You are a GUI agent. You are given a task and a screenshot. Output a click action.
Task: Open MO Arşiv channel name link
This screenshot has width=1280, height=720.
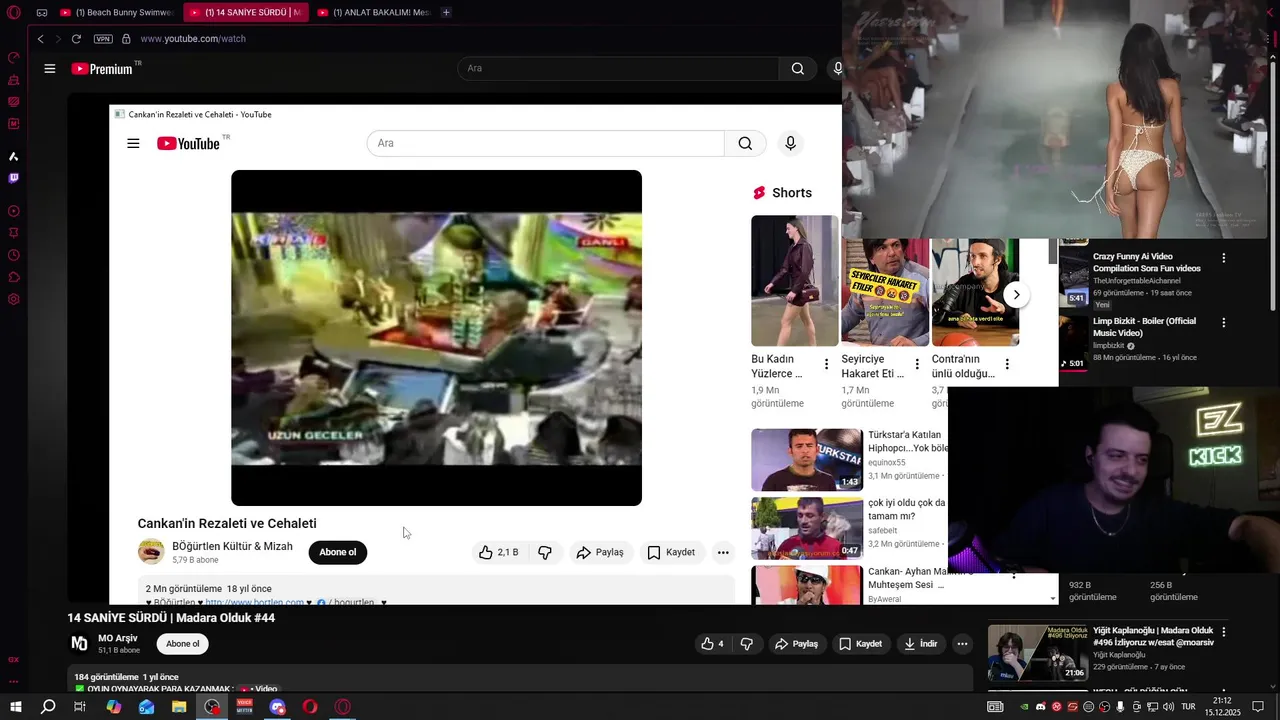coord(118,638)
